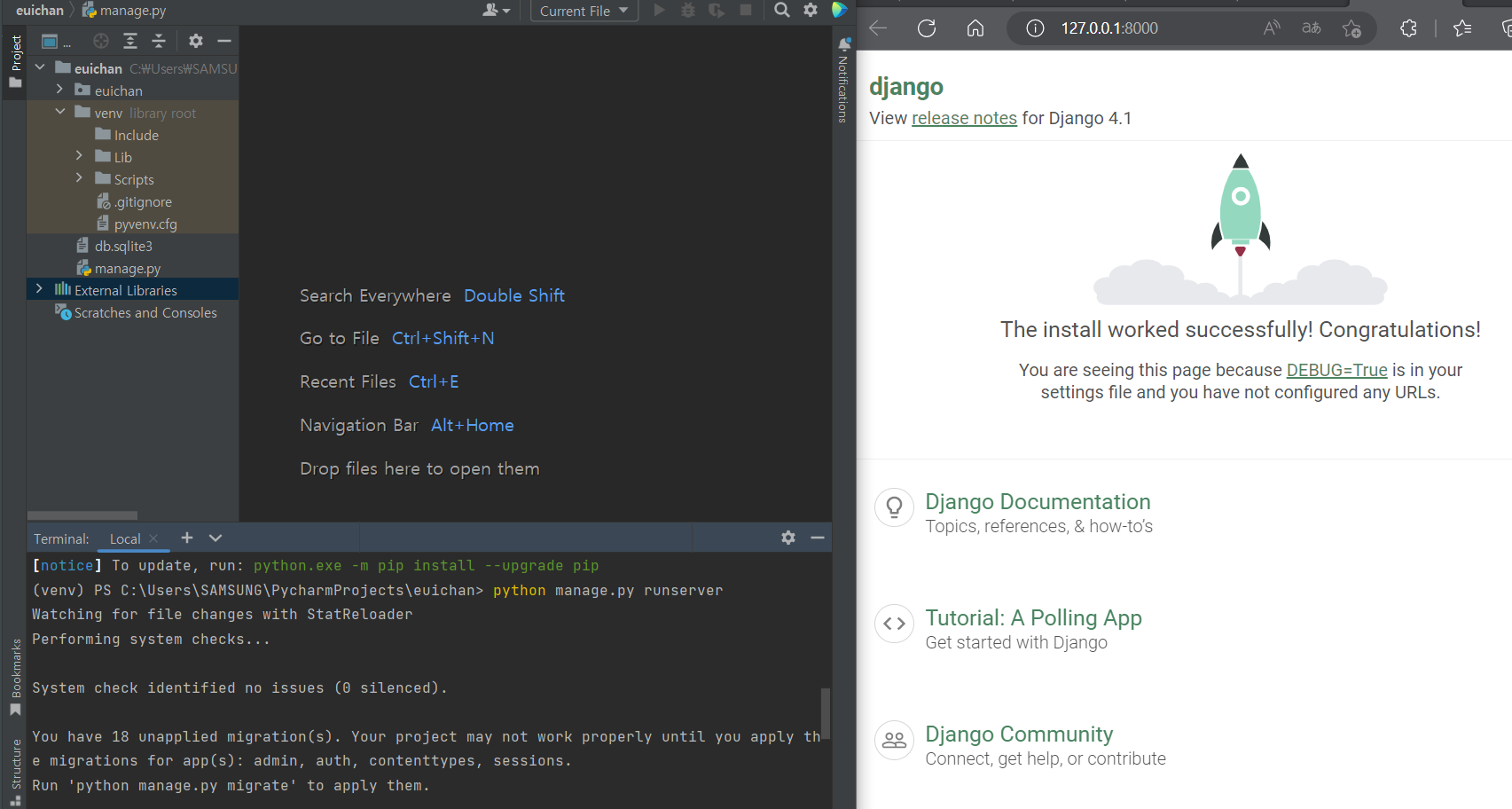The height and width of the screenshot is (809, 1512).
Task: Open IDE settings gear in top toolbar
Action: 811,10
